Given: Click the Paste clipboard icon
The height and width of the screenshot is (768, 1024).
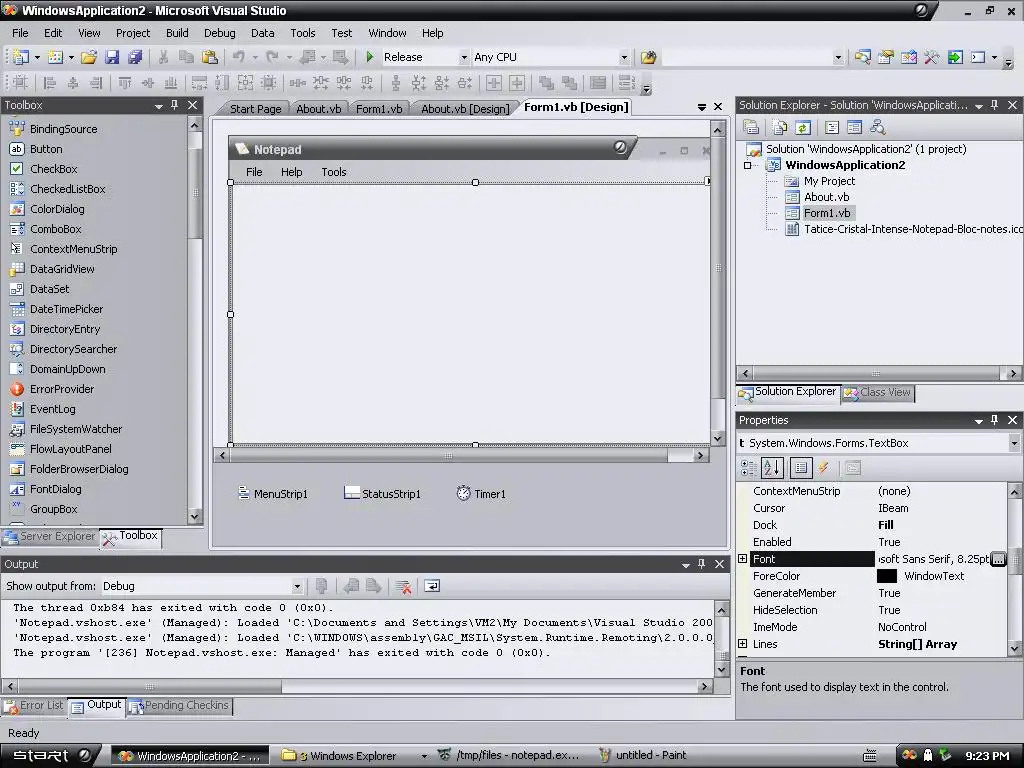Looking at the screenshot, I should (x=210, y=57).
